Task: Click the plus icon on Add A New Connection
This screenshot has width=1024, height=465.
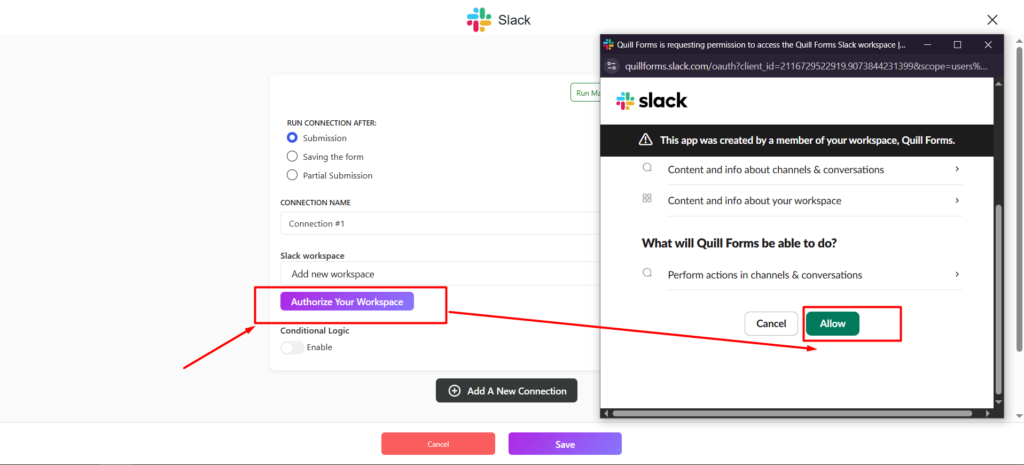Action: coord(455,391)
